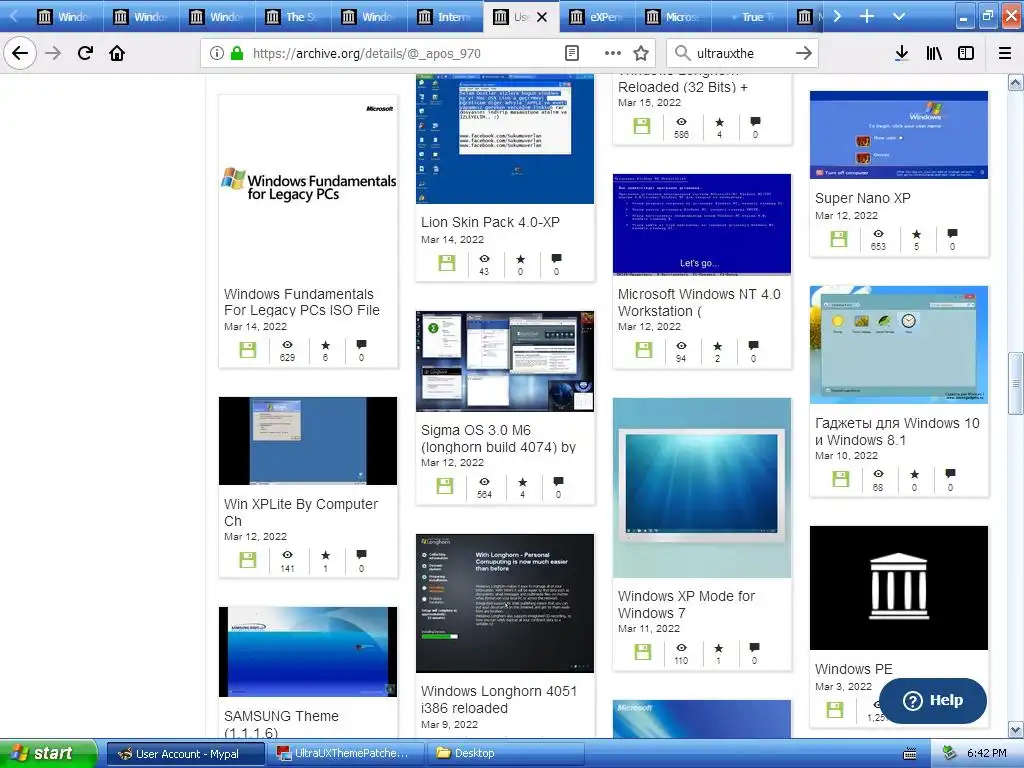The width and height of the screenshot is (1024, 768).
Task: Click Windows 10 gadgets thumbnail
Action: (899, 345)
